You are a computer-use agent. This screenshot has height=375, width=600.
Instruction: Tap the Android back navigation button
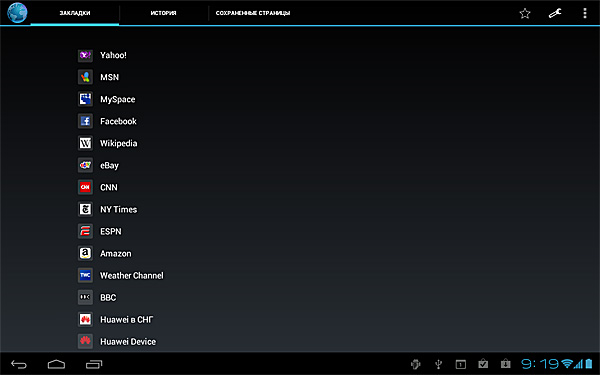point(19,364)
